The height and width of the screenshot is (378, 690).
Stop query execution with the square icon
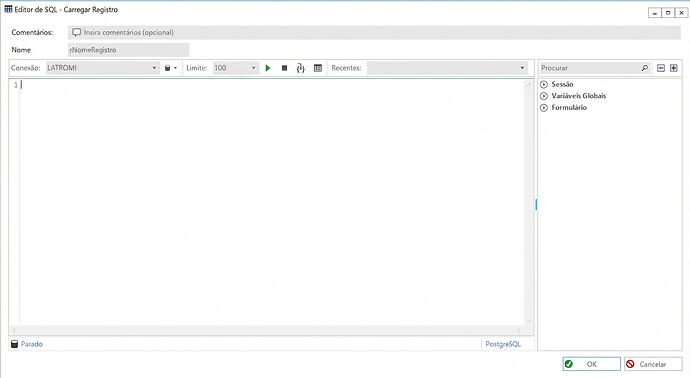point(284,68)
